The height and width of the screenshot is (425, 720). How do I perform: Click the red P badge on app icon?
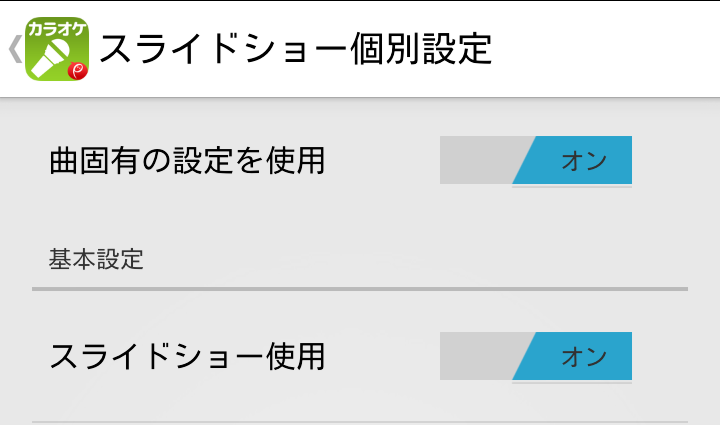coord(78,71)
